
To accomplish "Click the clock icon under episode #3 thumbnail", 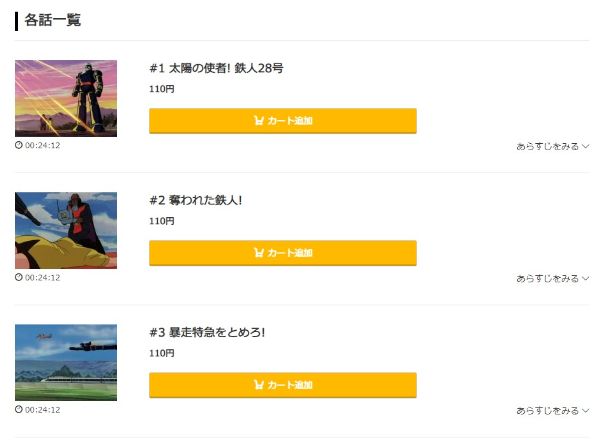I will [19, 409].
